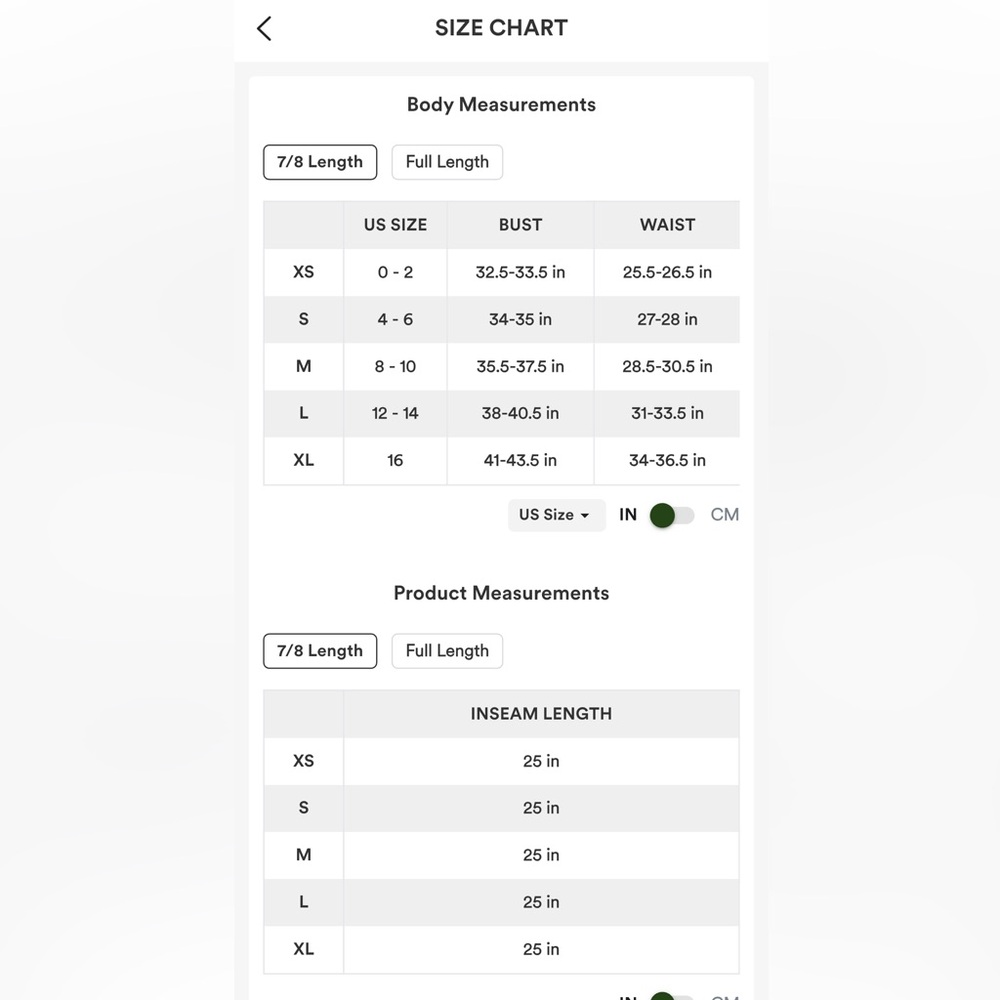Viewport: 1000px width, 1000px height.
Task: Click the XS row in Body Measurements table
Action: pyautogui.click(x=501, y=272)
